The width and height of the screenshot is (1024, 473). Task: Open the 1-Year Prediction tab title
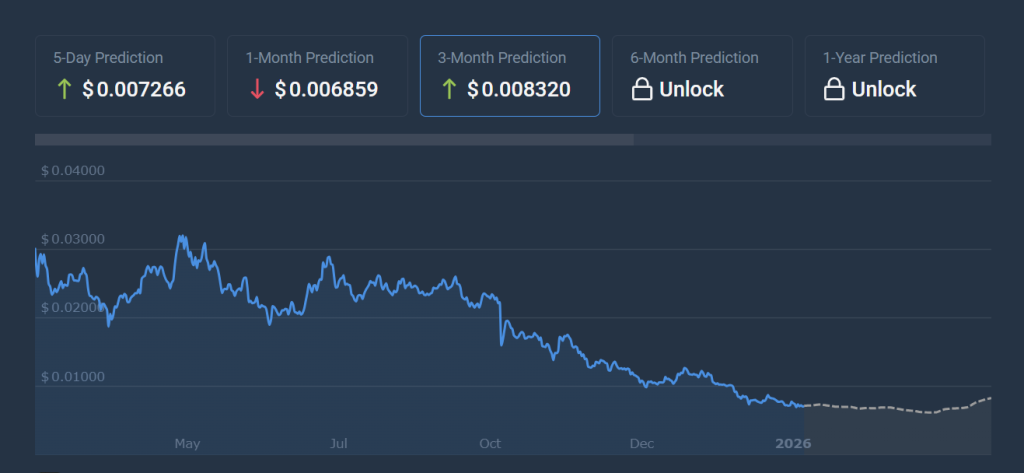pos(879,58)
